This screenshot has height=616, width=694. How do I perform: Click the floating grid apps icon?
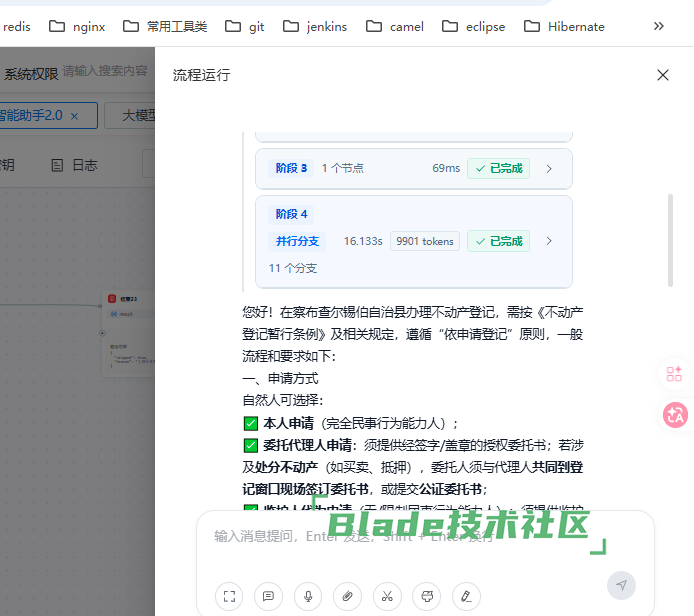point(674,374)
